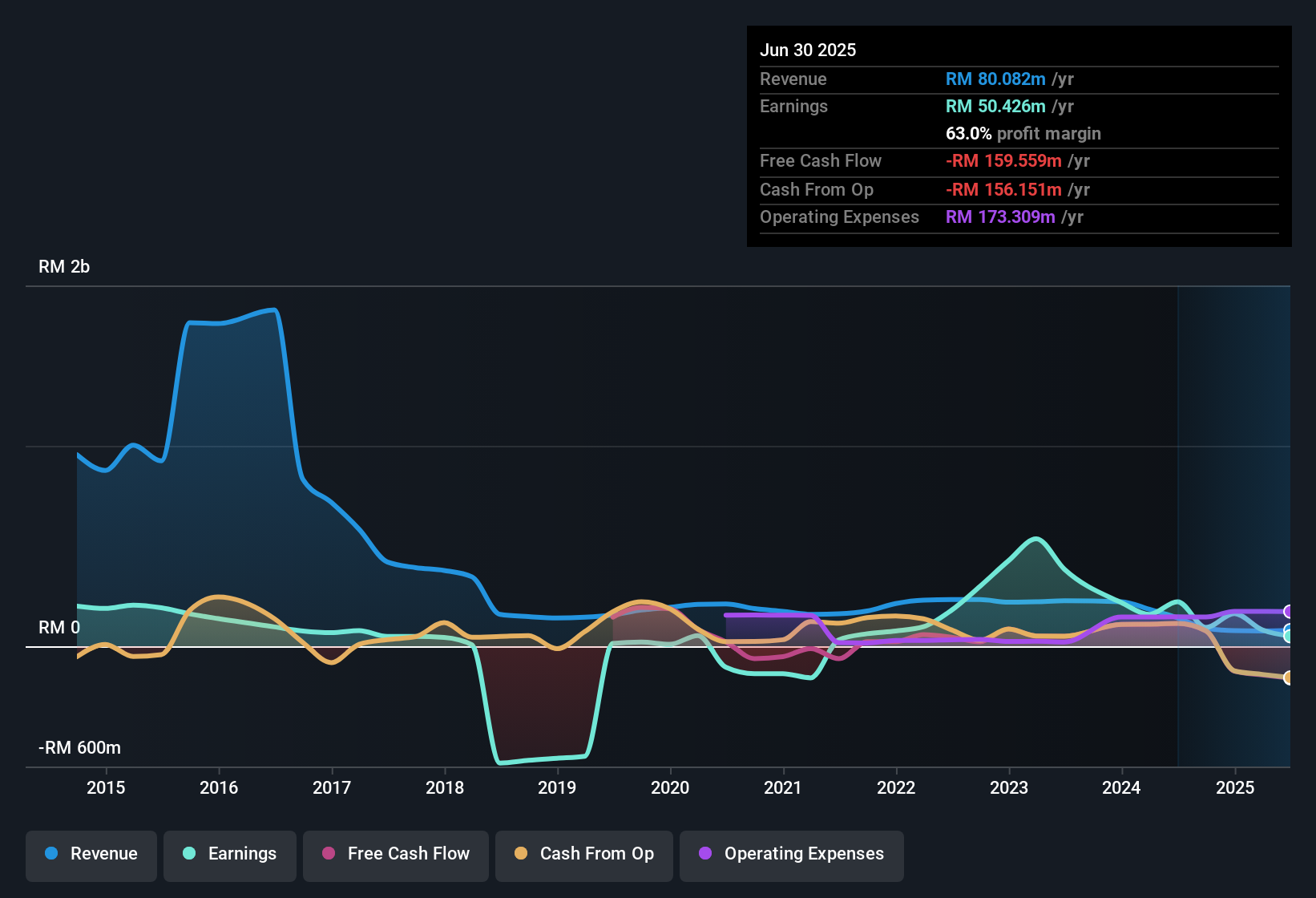The image size is (1316, 898).
Task: Click the RM 80.082m revenue value
Action: pyautogui.click(x=995, y=79)
